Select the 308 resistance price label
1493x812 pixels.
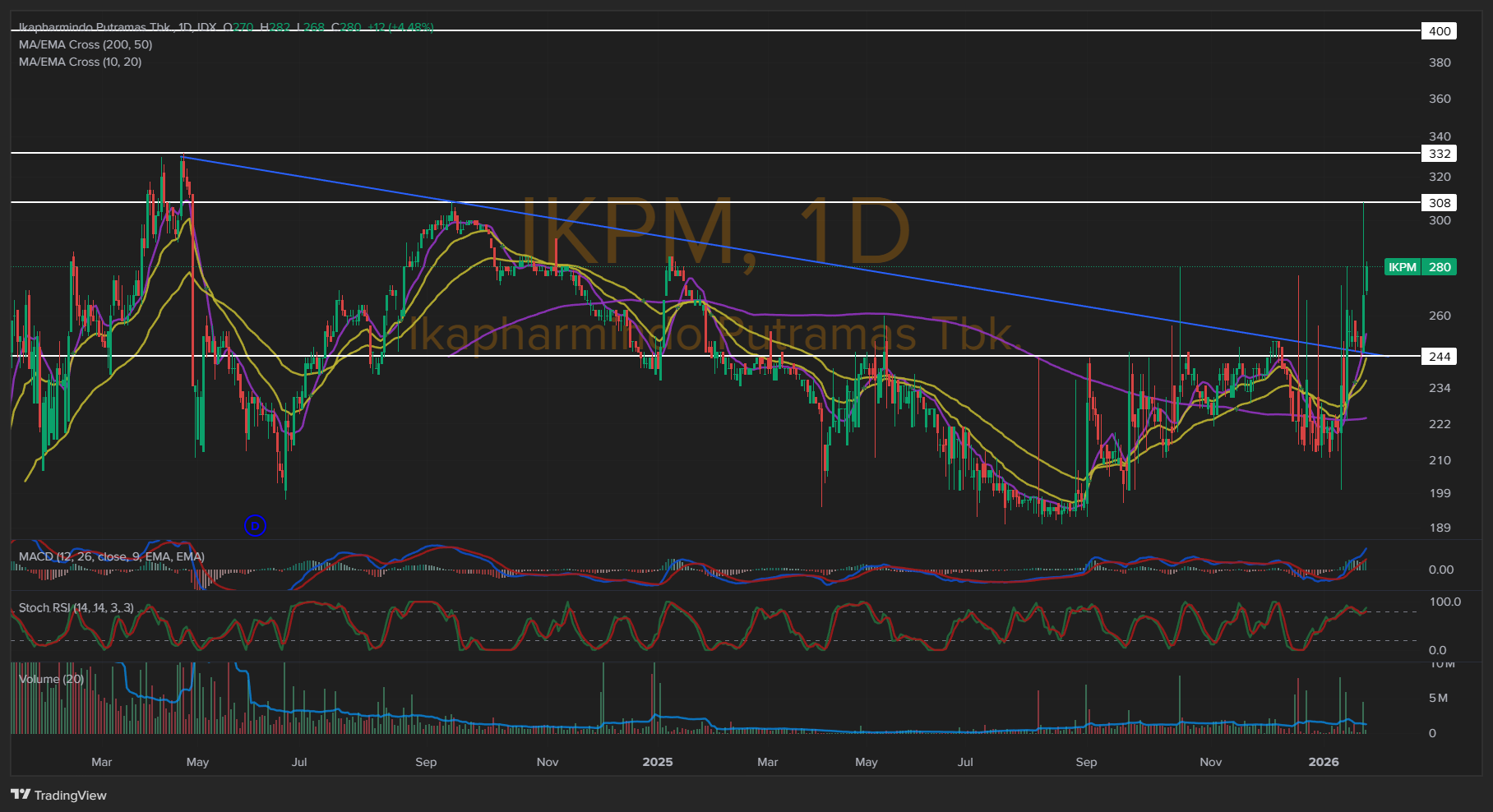(x=1439, y=203)
